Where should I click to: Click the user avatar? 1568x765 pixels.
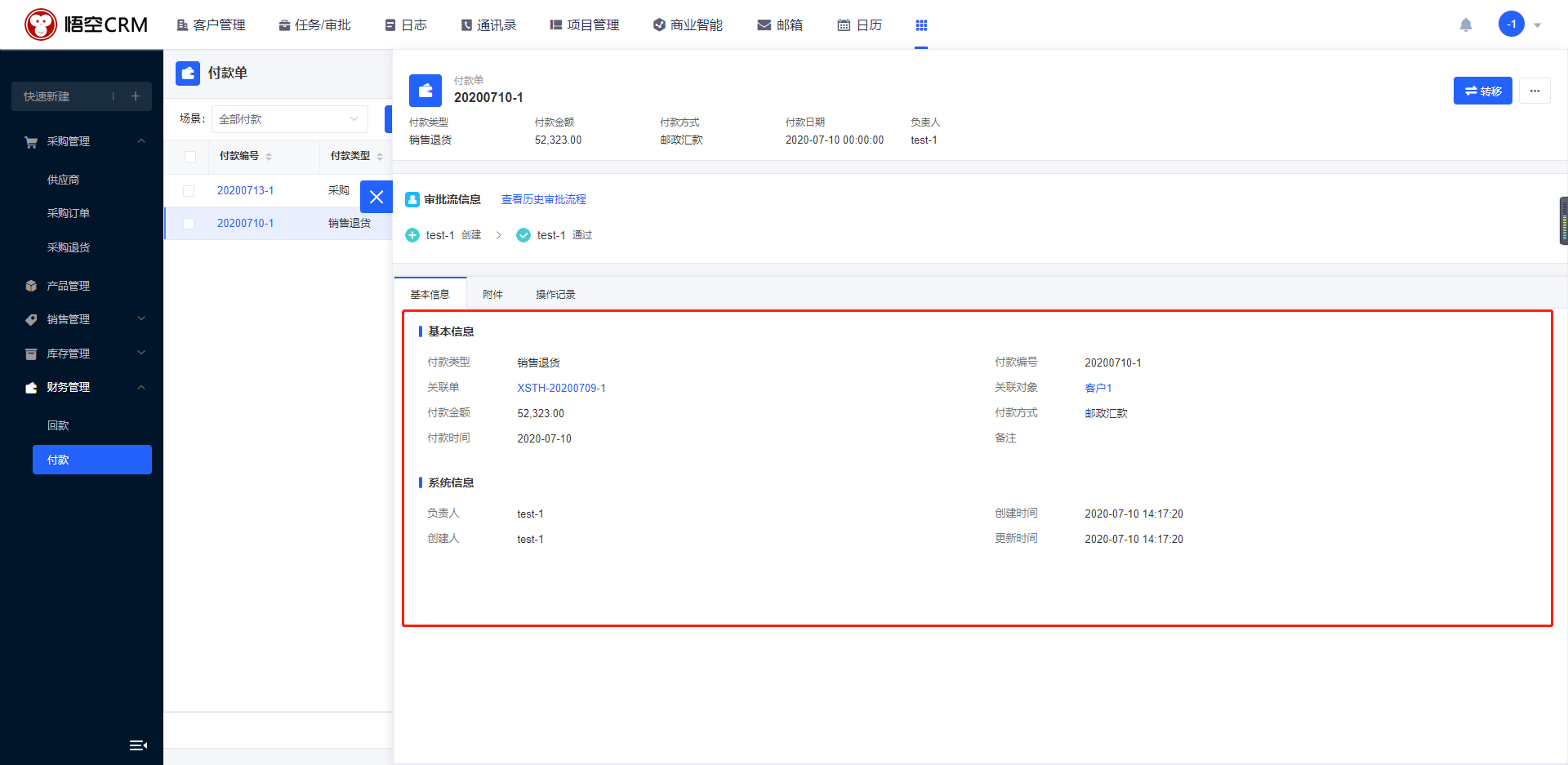(1512, 24)
